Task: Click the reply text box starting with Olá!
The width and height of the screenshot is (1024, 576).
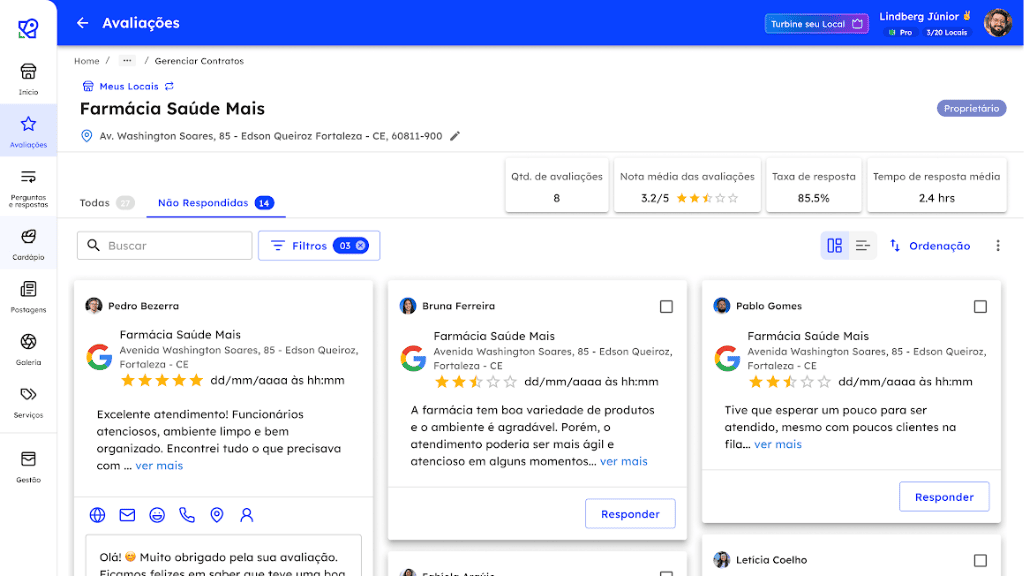Action: pyautogui.click(x=223, y=556)
